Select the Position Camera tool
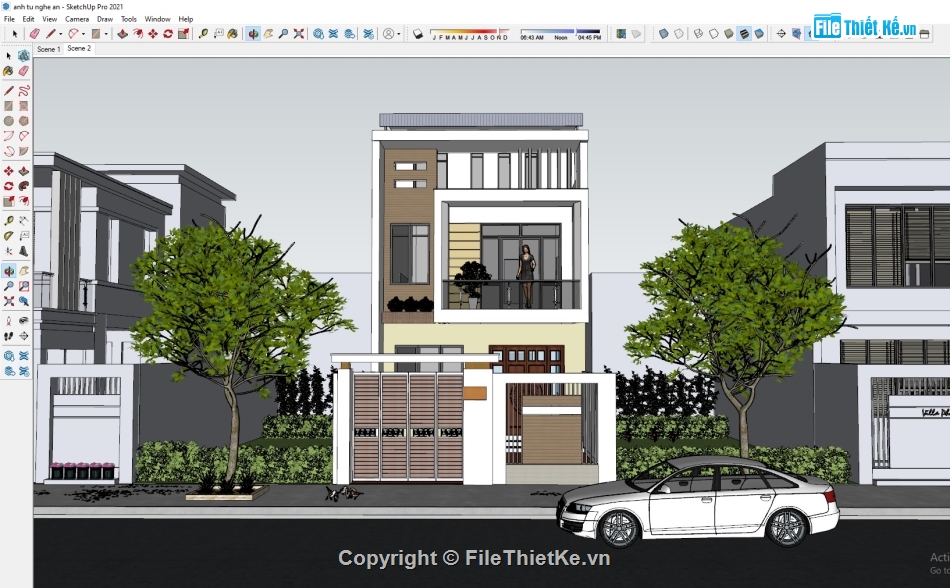Viewport: 950px width, 588px height. point(8,320)
